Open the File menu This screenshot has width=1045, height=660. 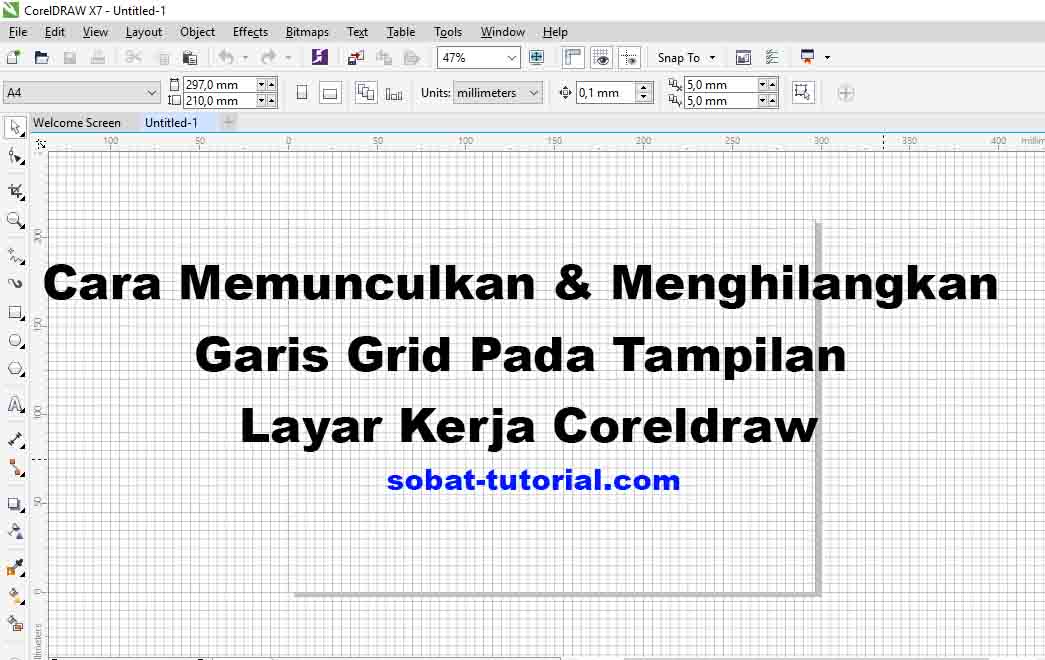tap(17, 32)
